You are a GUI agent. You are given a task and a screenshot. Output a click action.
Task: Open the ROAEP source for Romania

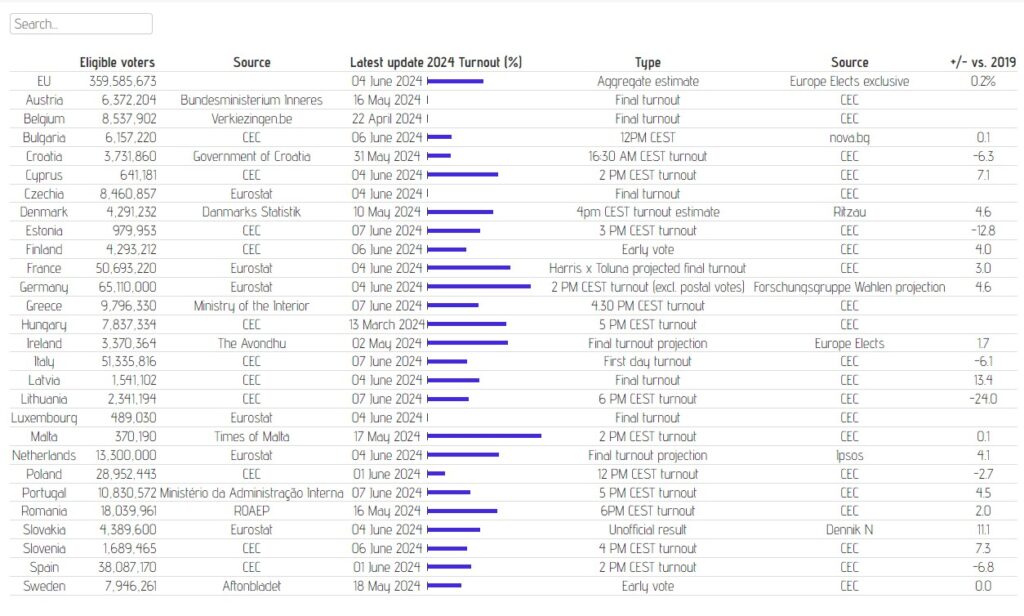click(251, 511)
